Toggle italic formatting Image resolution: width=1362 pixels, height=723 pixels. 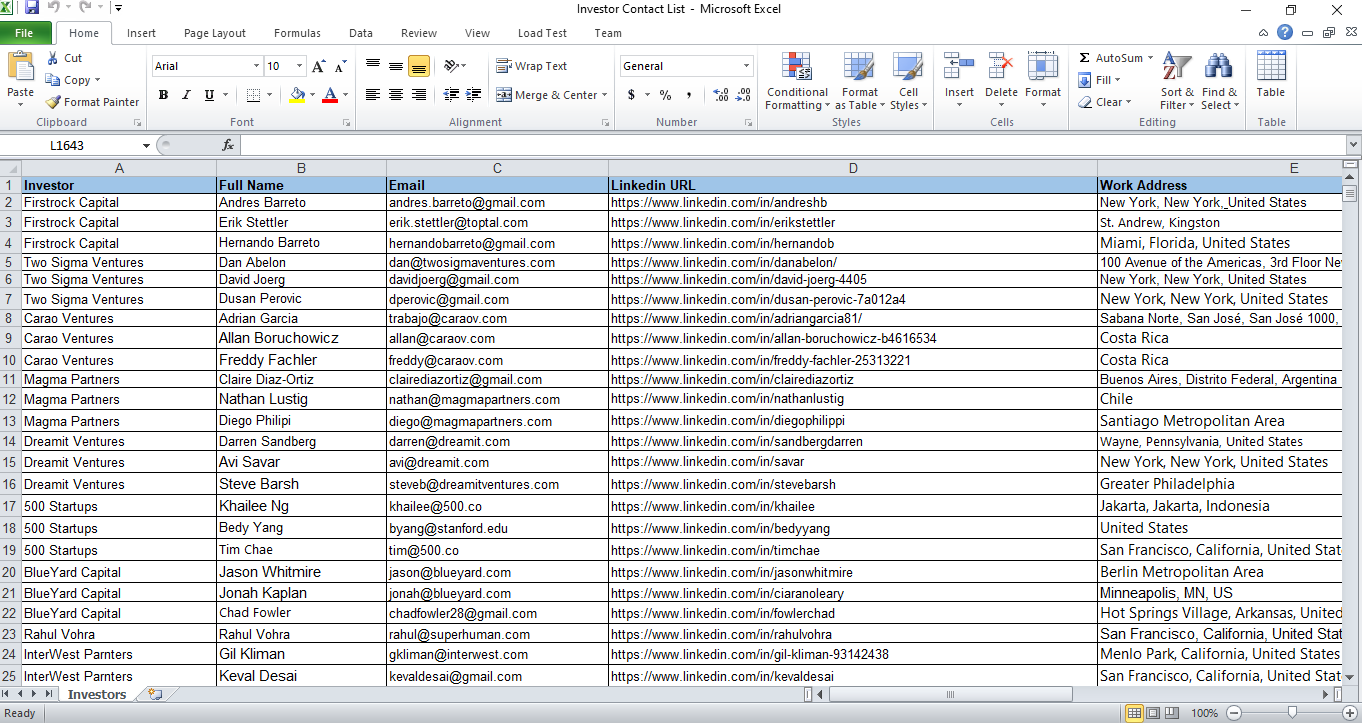tap(185, 94)
